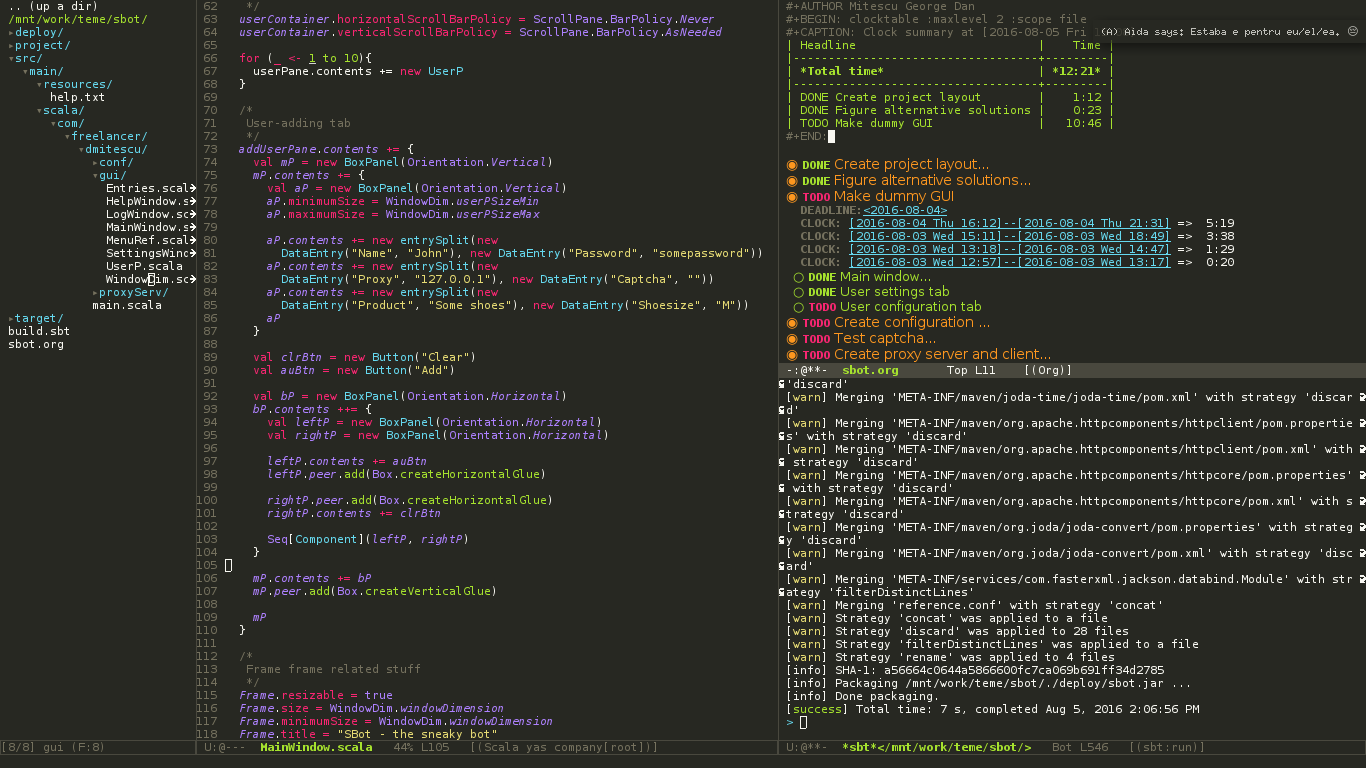The width and height of the screenshot is (1366, 768).
Task: Click the TODO keyword on 'Test captcha' heading
Action: click(x=815, y=339)
